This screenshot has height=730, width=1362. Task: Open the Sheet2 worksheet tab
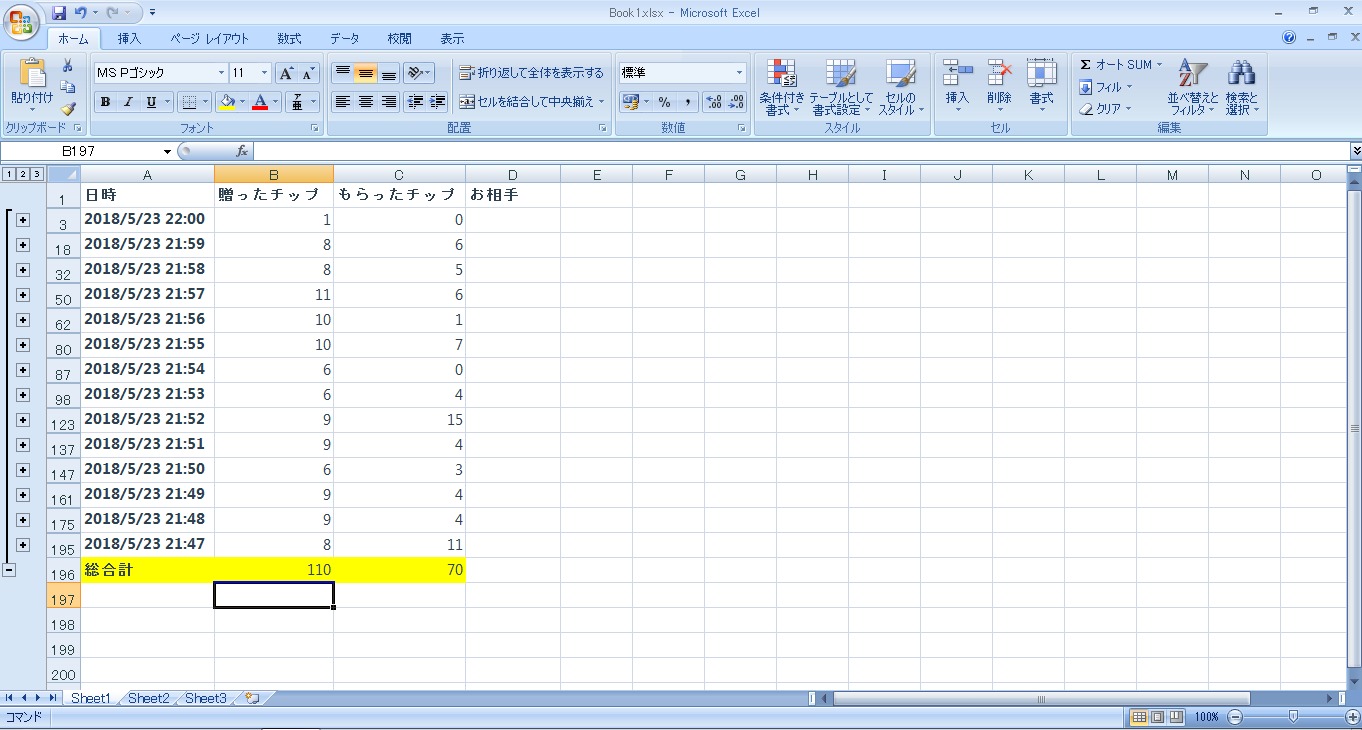click(148, 698)
